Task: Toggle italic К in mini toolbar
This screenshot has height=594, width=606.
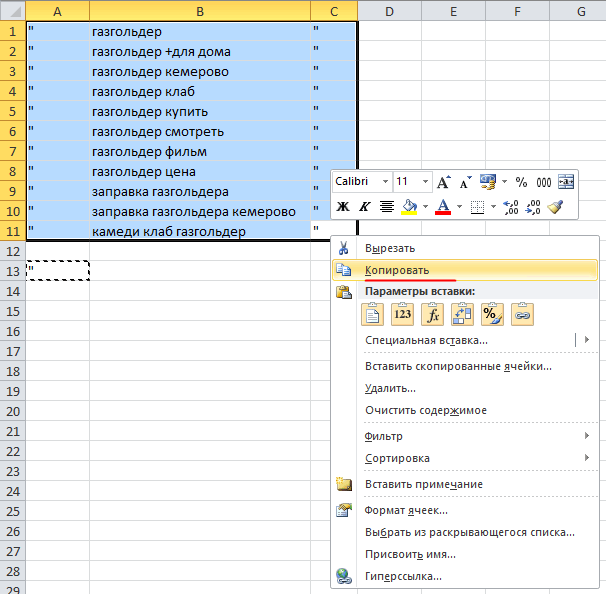Action: [x=364, y=206]
